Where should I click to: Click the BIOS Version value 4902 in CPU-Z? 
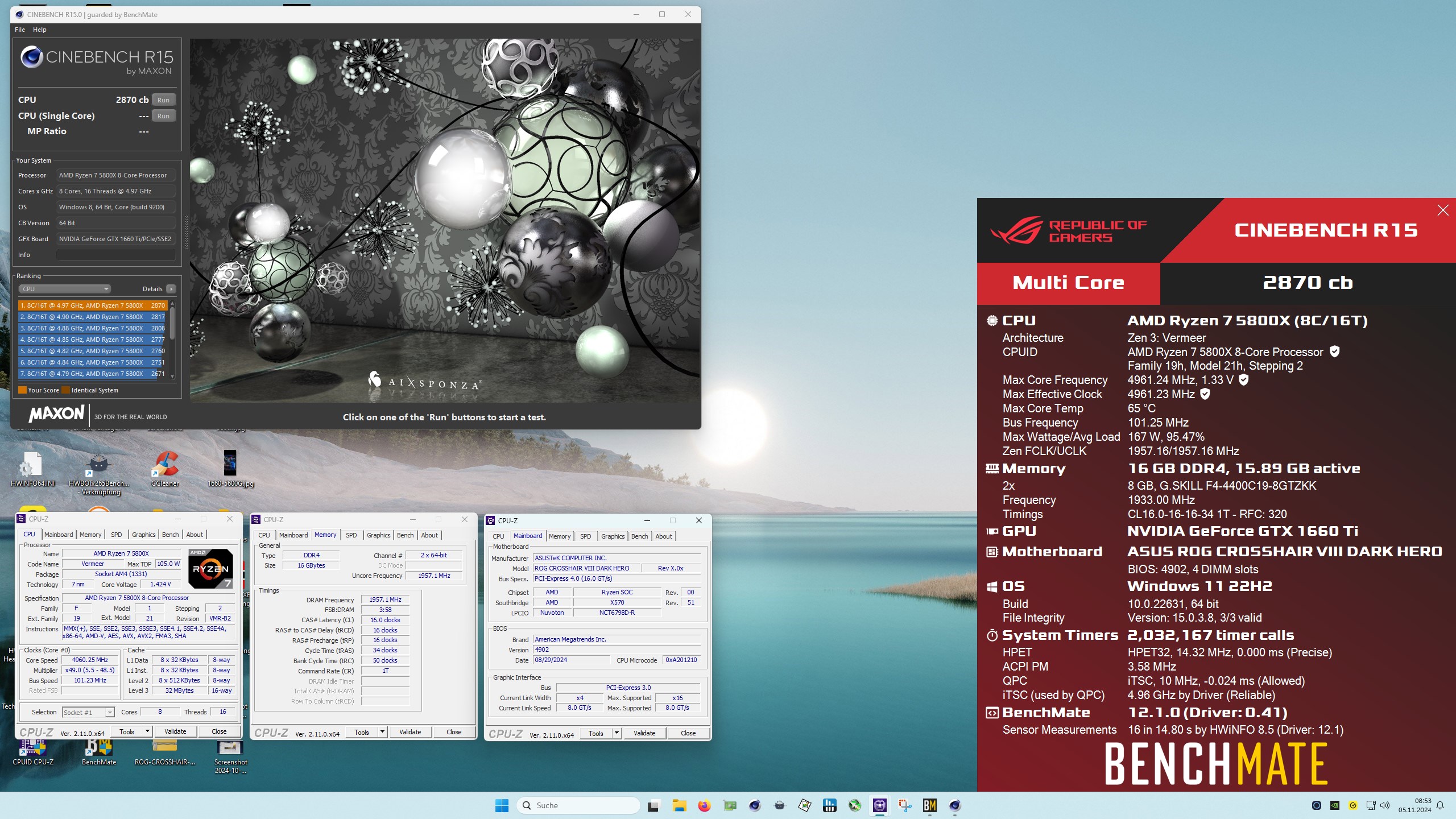coord(617,650)
